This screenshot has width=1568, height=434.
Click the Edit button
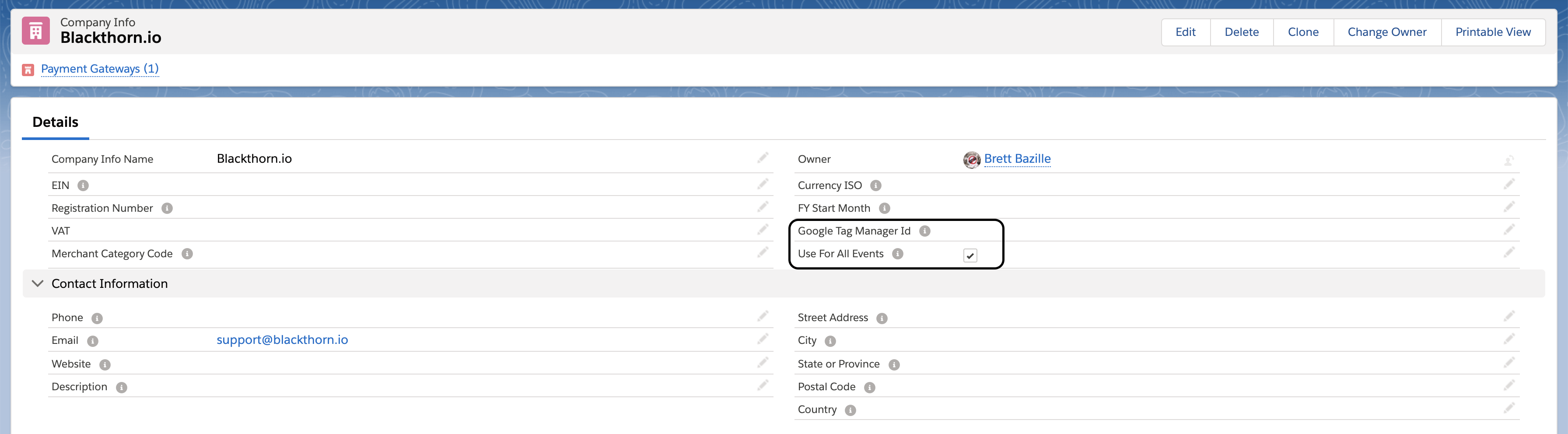coord(1185,32)
